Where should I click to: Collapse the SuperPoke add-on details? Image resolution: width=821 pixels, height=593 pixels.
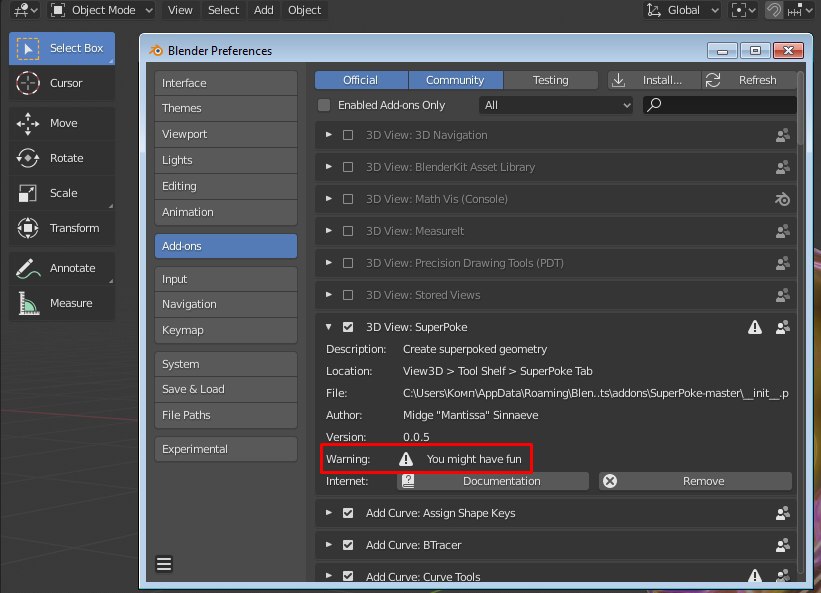tap(328, 327)
